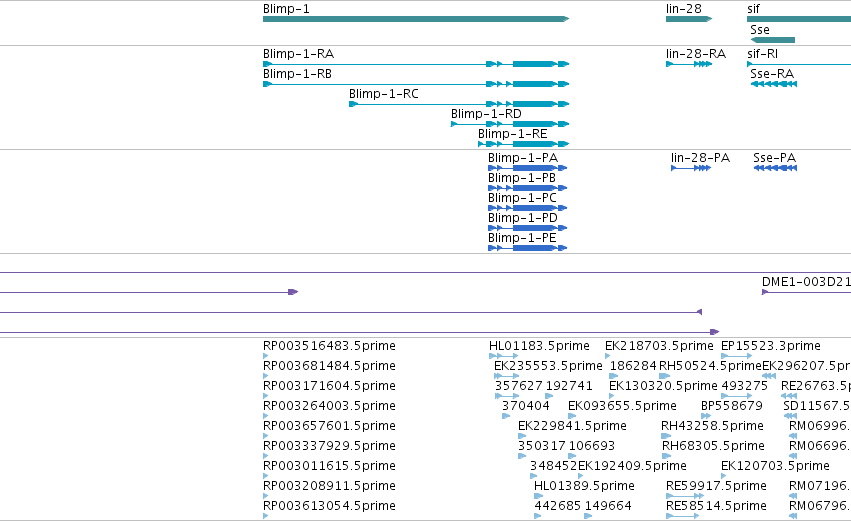Open EST RP003681484.5prime
The width and height of the screenshot is (851, 521).
click(329, 366)
